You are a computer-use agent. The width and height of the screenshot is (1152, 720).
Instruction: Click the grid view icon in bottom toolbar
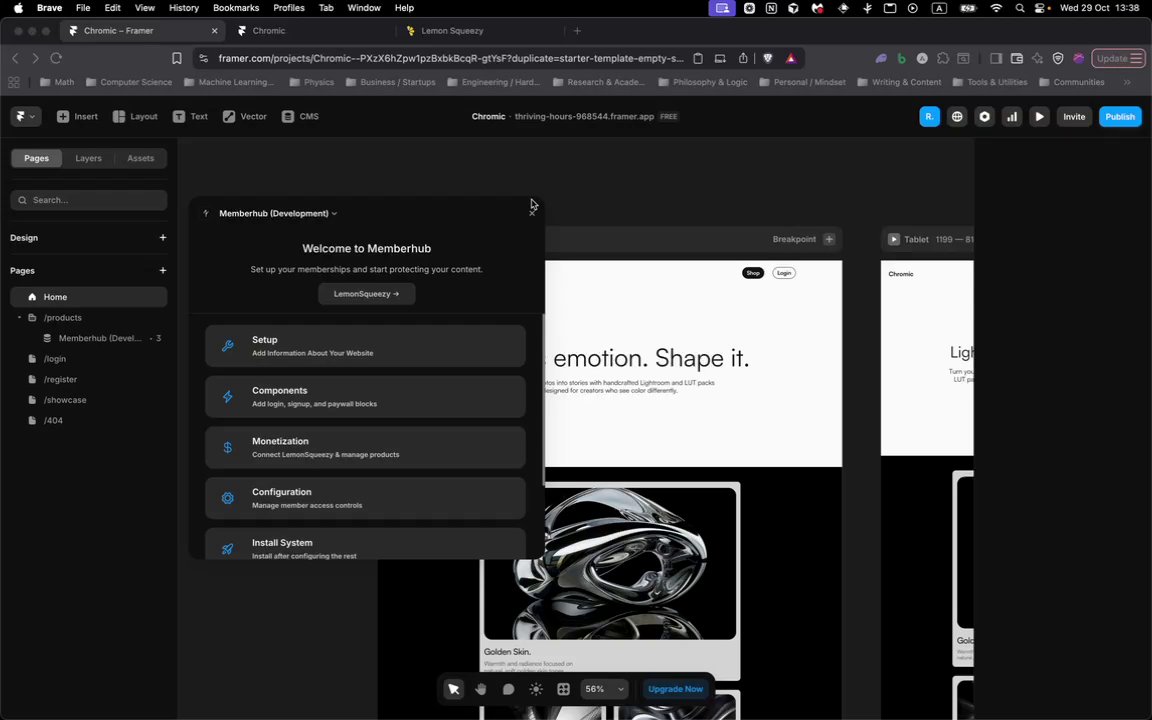(564, 689)
